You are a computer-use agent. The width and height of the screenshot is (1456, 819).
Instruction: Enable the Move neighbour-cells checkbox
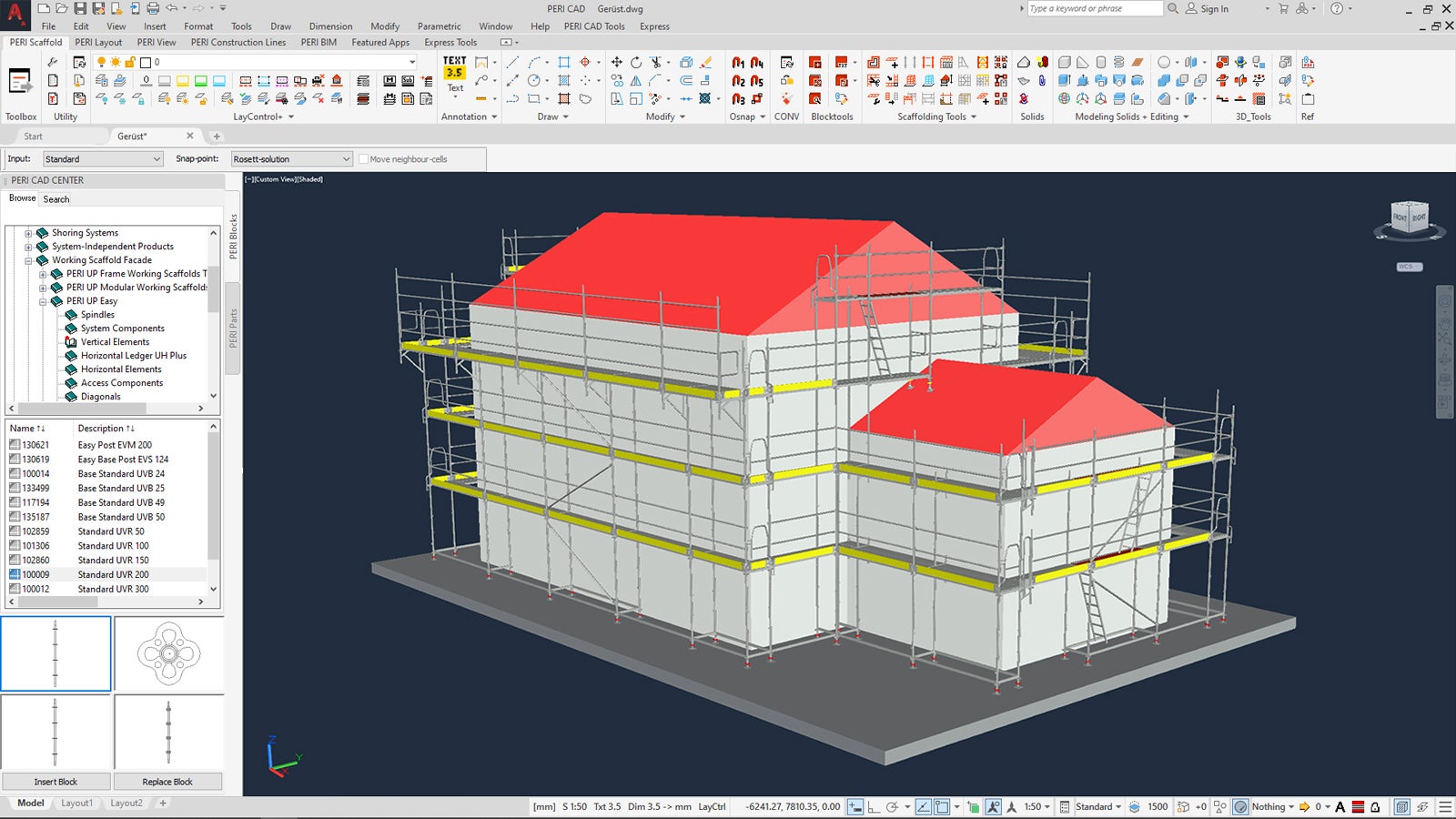364,159
